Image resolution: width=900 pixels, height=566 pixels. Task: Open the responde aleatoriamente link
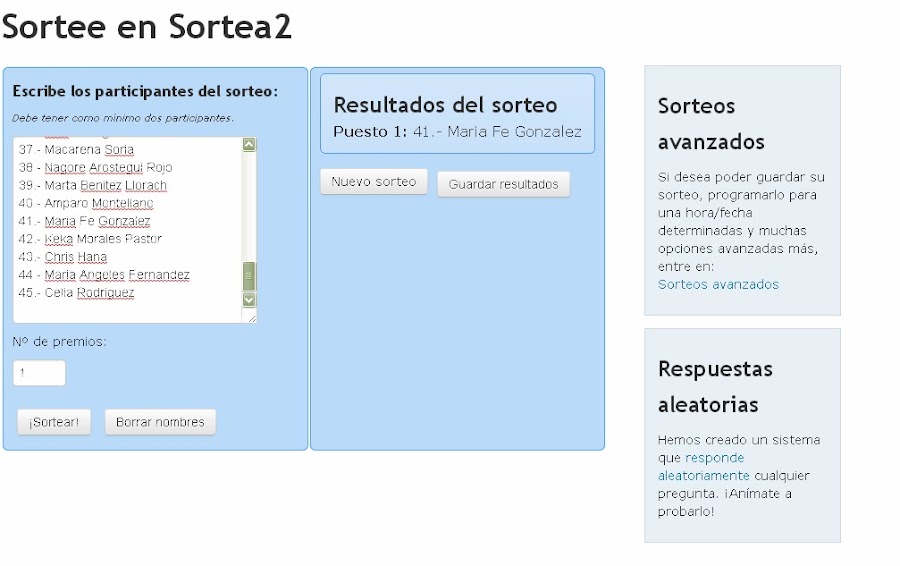704,467
